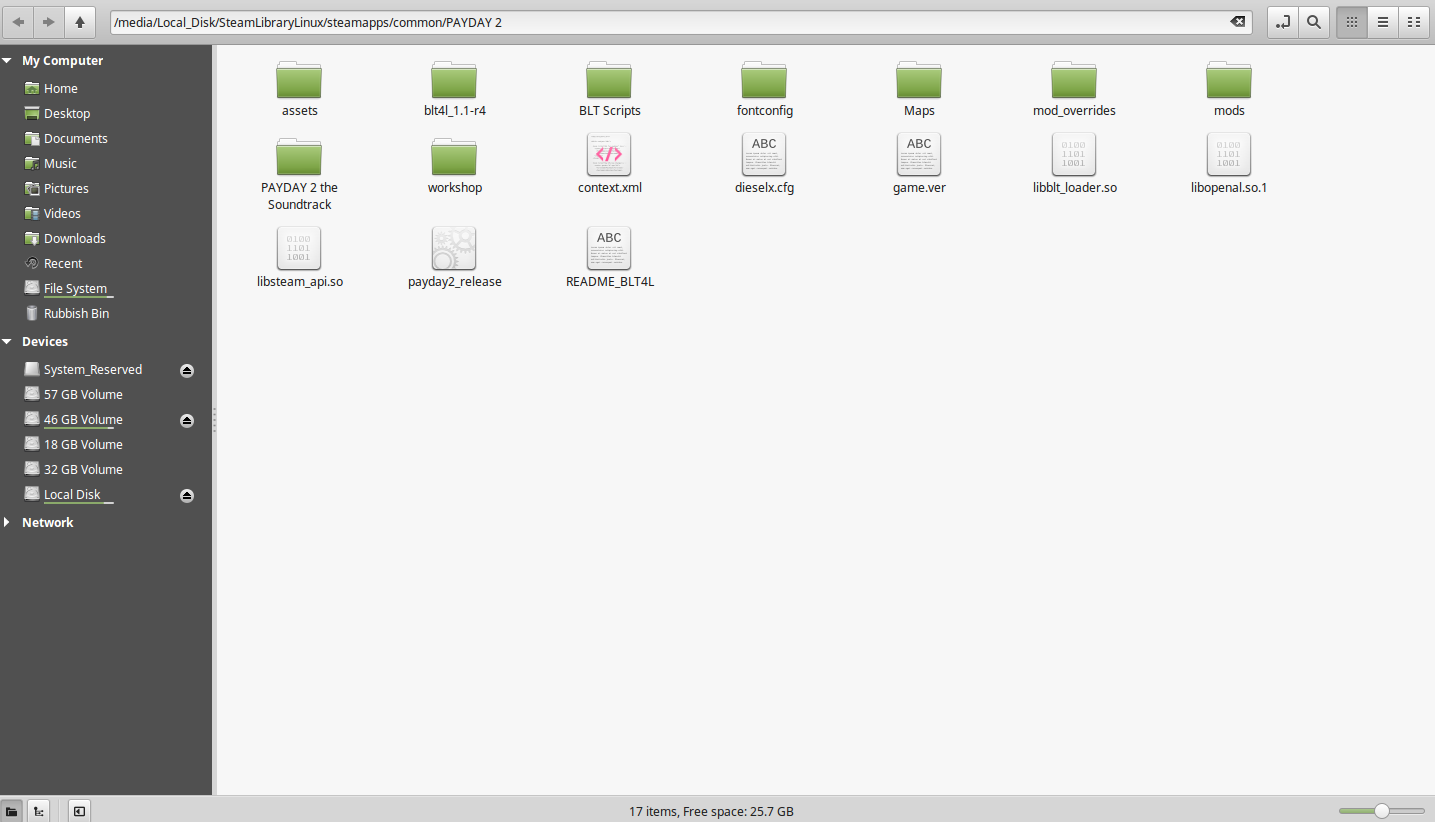
Task: Go back to the previous folder
Action: click(18, 21)
